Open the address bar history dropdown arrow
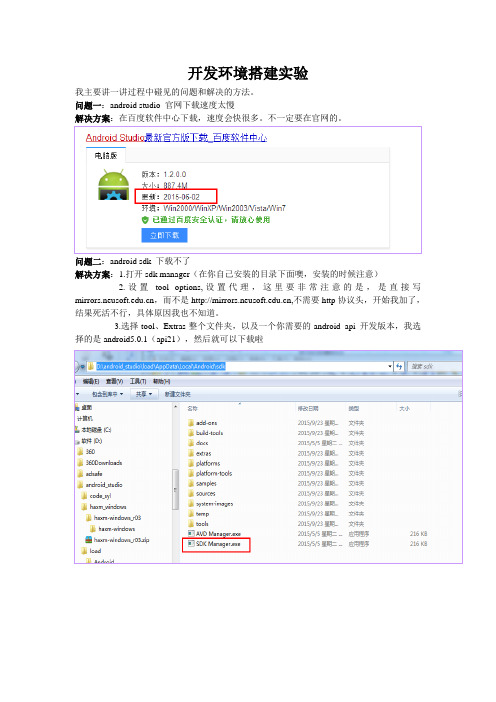The height and width of the screenshot is (702, 496). 390,366
